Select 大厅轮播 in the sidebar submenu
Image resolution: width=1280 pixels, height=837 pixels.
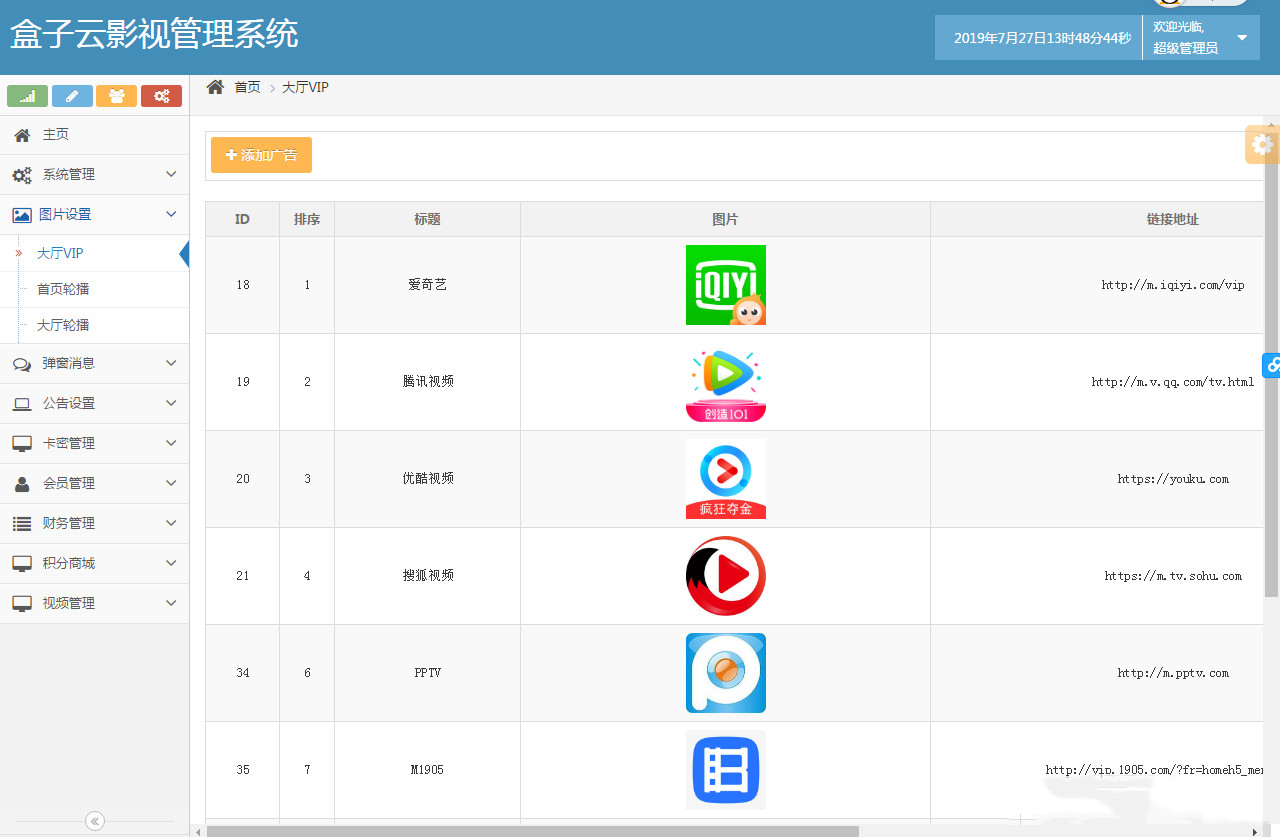(x=63, y=325)
